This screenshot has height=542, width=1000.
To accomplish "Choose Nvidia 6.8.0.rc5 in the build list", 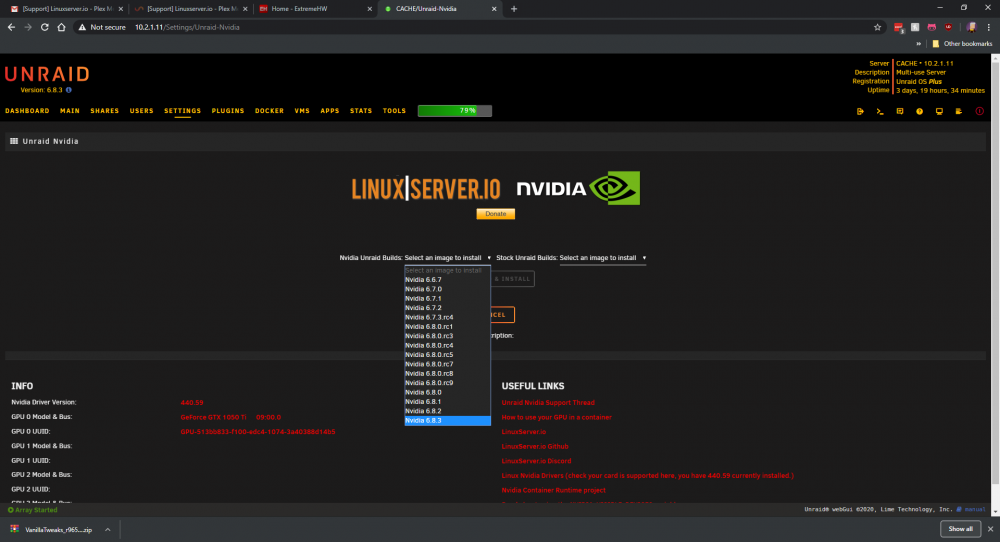I will point(448,355).
